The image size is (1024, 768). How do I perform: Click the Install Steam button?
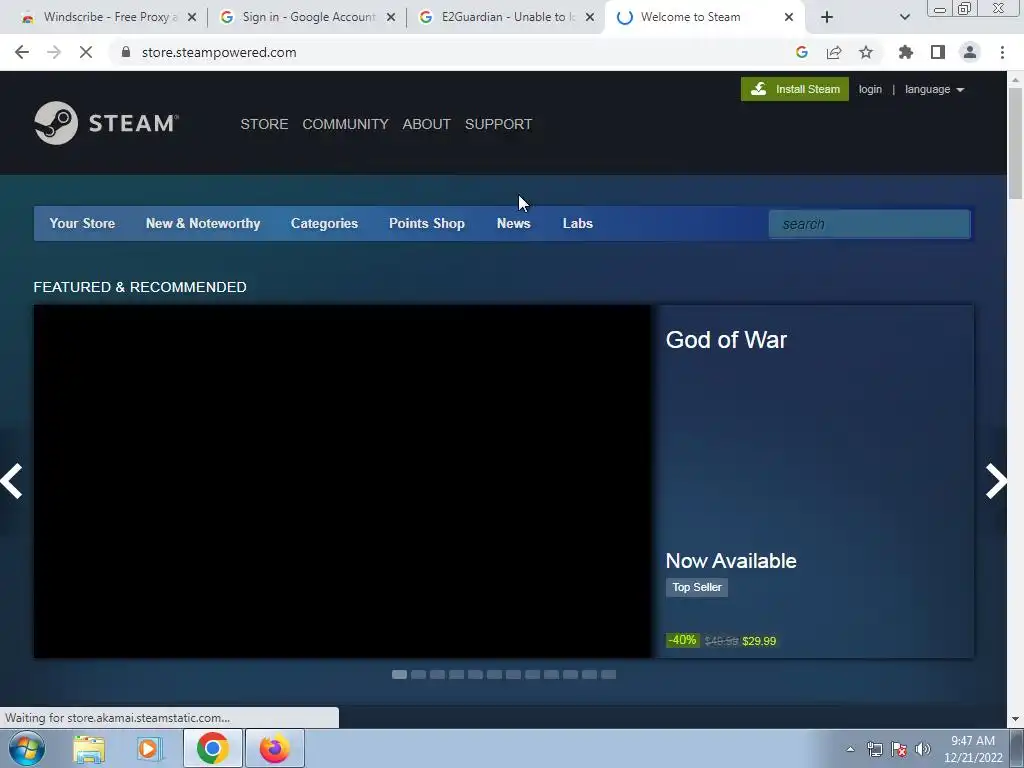tap(795, 89)
